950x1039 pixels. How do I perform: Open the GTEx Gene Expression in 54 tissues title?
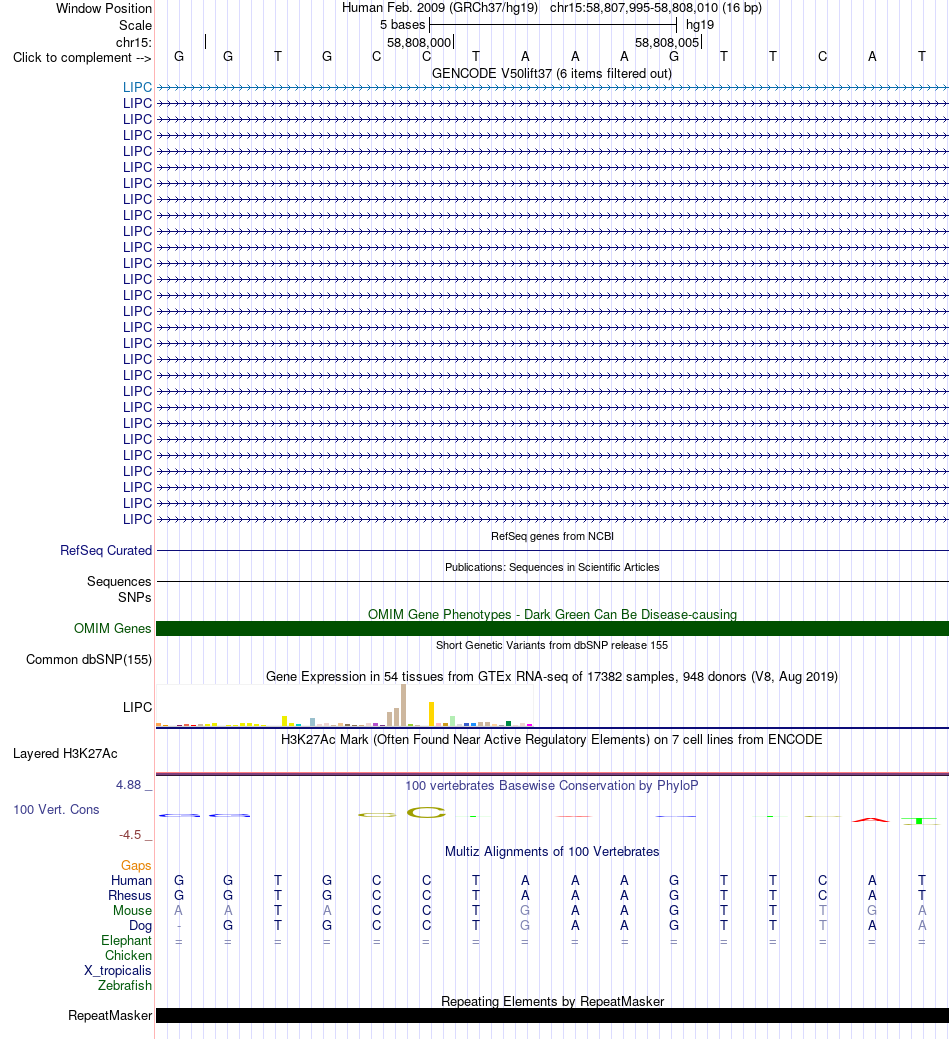552,677
